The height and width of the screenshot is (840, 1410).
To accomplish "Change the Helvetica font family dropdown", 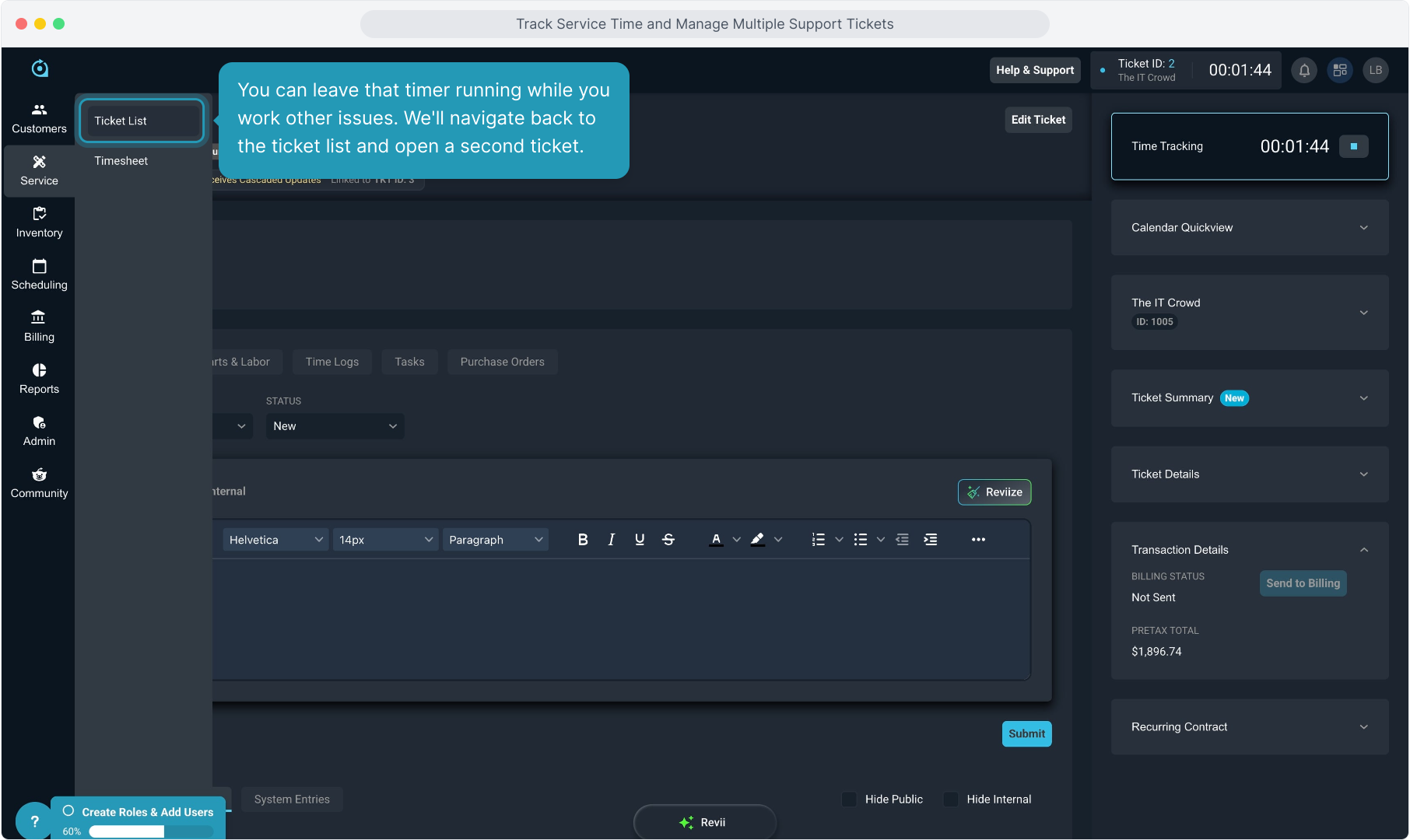I will [x=275, y=540].
